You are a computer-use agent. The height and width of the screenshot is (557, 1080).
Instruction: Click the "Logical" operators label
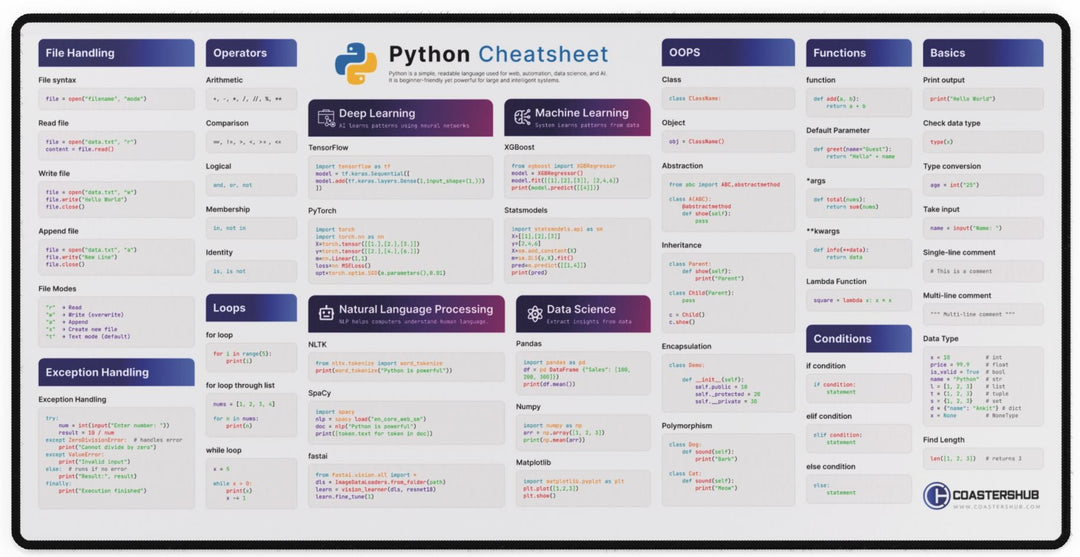coord(219,167)
